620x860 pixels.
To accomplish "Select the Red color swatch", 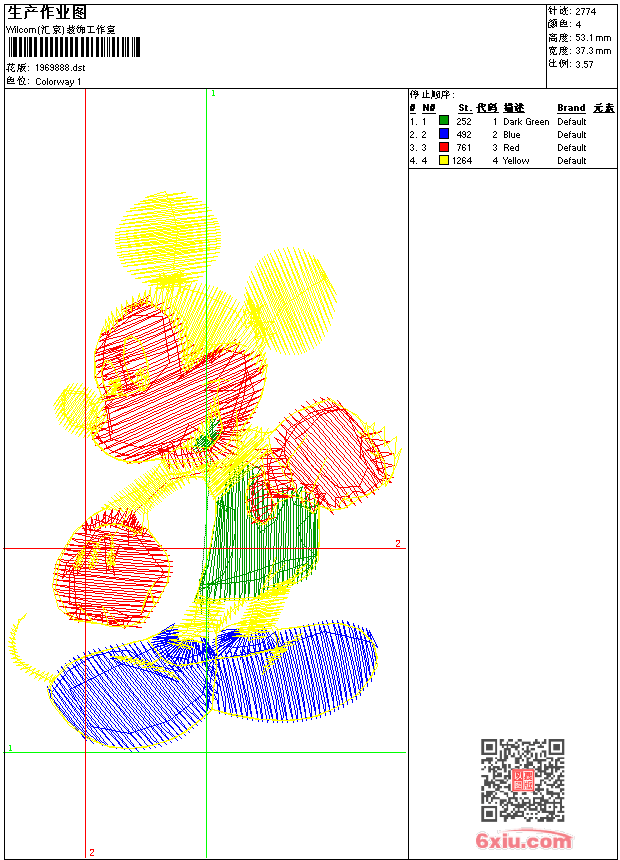I will click(x=444, y=147).
